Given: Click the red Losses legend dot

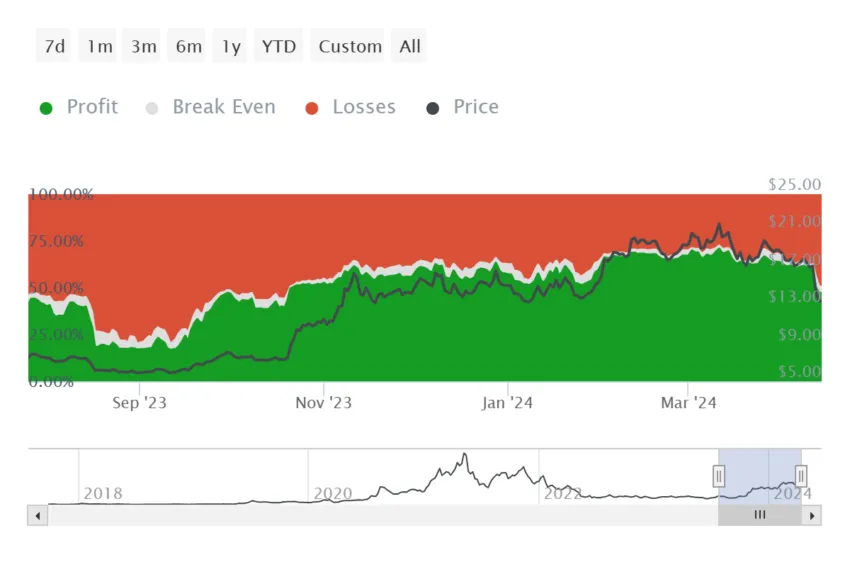Looking at the screenshot, I should (x=312, y=108).
